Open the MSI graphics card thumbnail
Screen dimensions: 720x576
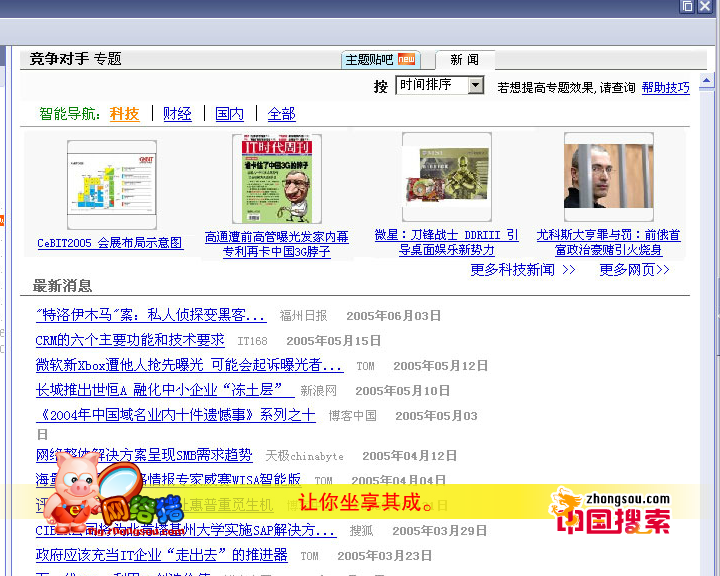coord(447,177)
